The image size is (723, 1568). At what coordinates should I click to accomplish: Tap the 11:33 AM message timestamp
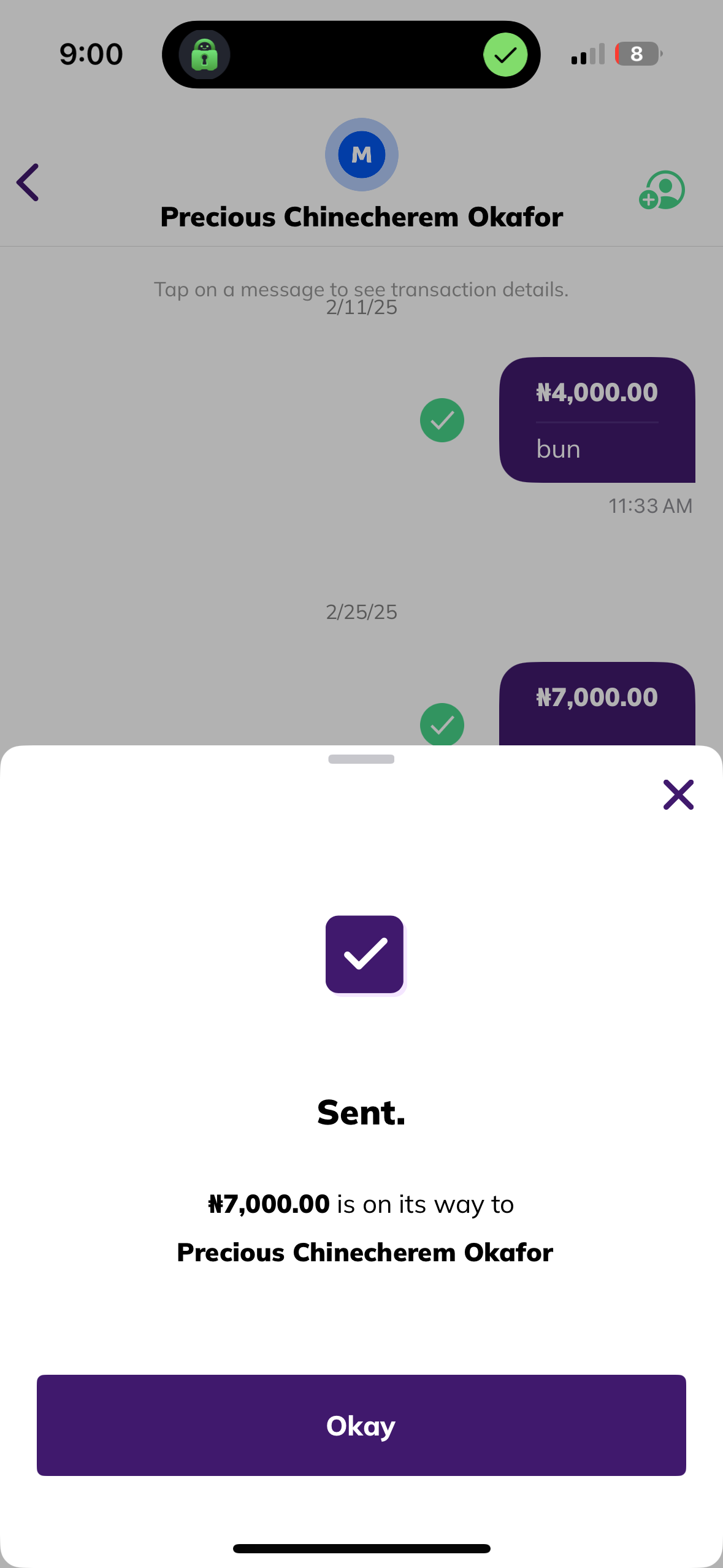tap(650, 506)
